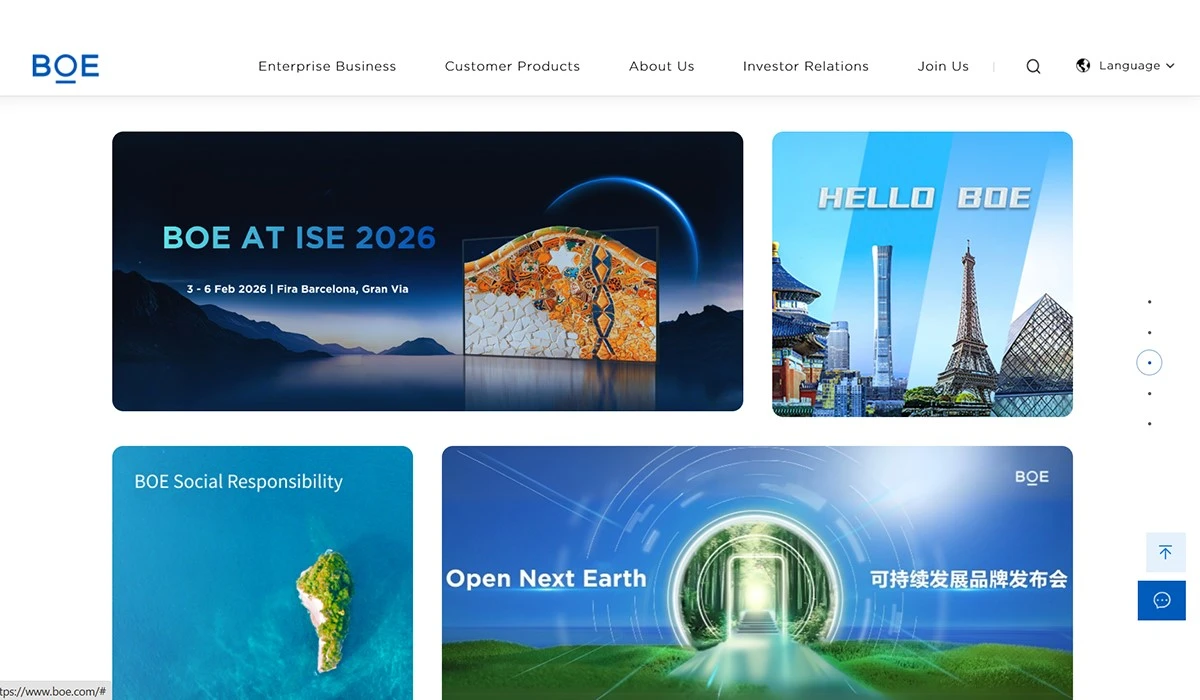Click the BOE logo in header
The height and width of the screenshot is (700, 1200).
point(66,67)
